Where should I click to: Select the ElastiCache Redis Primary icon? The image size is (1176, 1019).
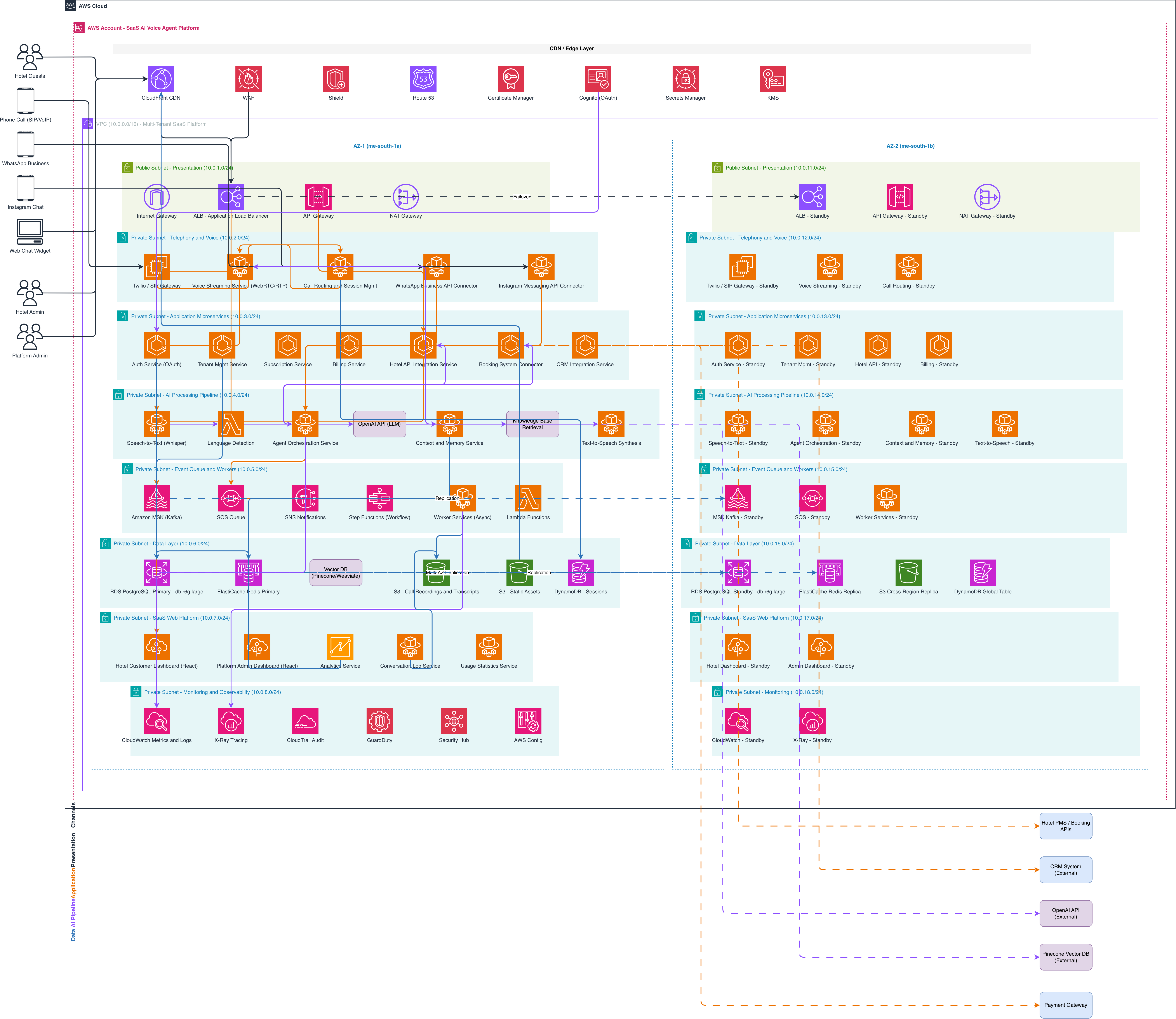[249, 573]
